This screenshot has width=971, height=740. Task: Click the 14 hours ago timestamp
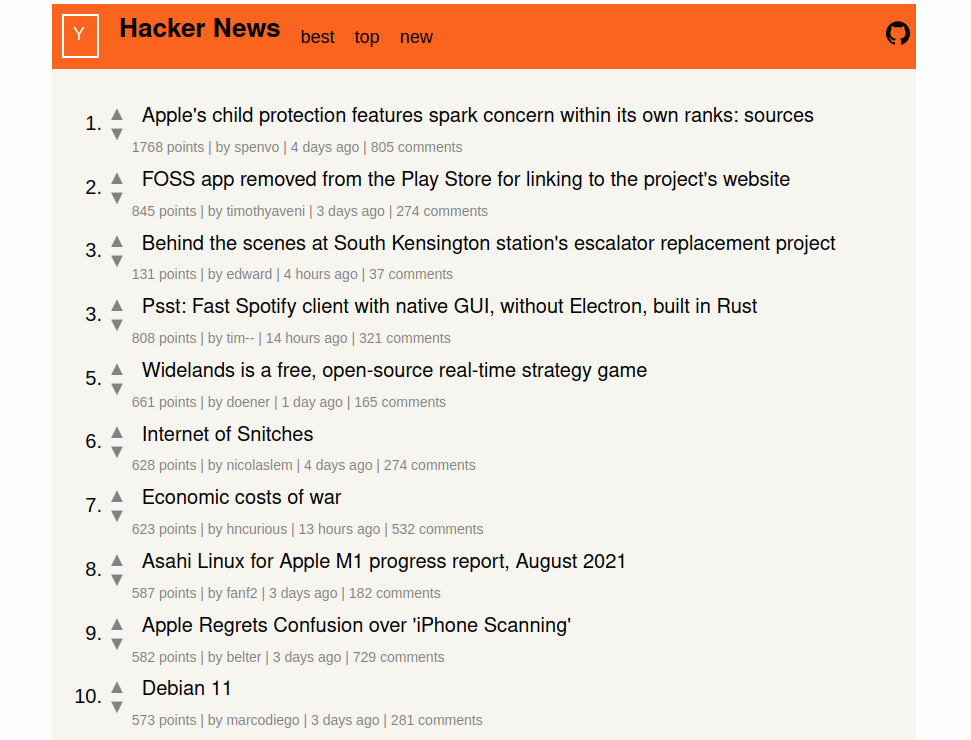pyautogui.click(x=307, y=338)
